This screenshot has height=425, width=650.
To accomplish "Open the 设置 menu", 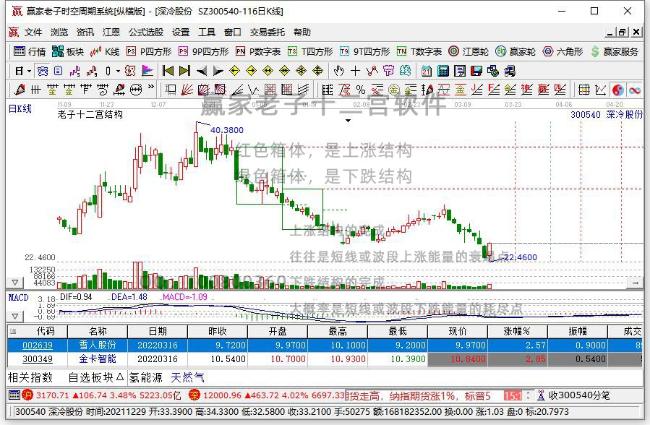I will (181, 32).
